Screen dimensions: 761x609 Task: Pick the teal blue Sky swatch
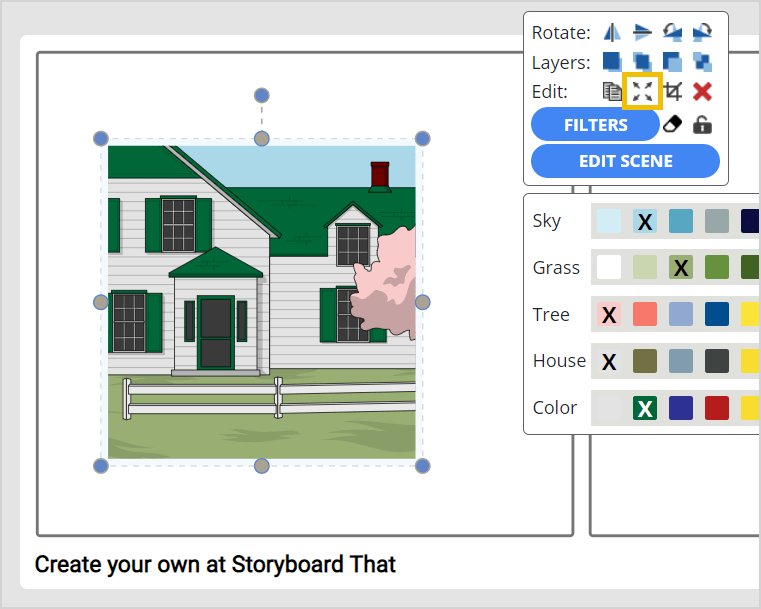681,221
